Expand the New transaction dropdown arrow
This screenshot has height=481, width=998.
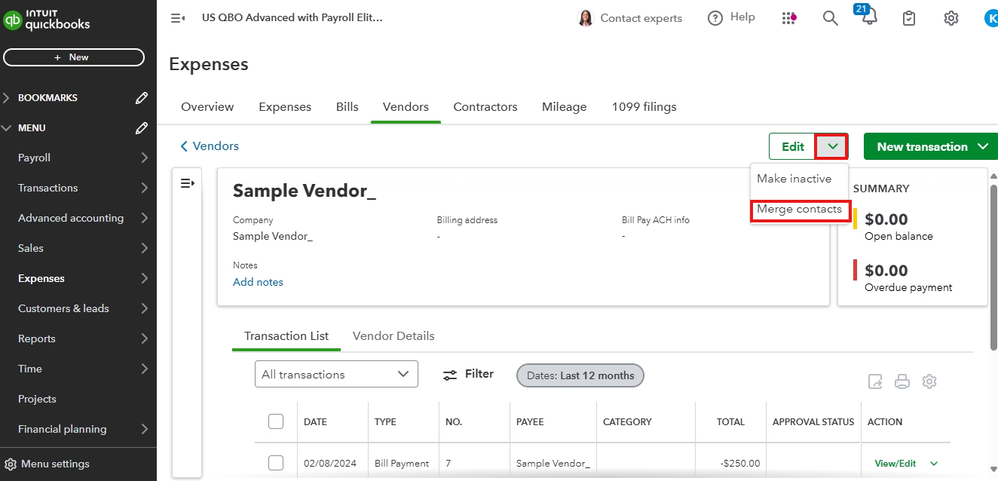coord(983,147)
